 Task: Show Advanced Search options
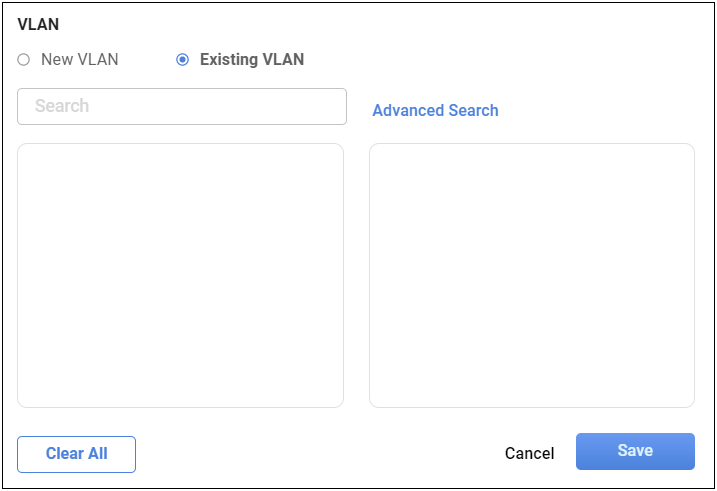click(435, 111)
